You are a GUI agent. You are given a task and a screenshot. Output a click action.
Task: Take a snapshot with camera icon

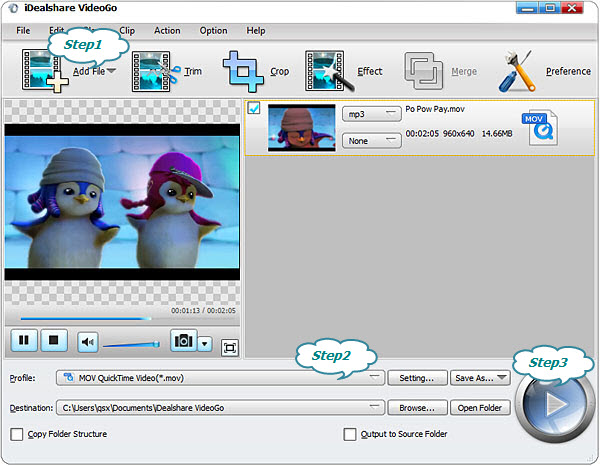coord(184,340)
